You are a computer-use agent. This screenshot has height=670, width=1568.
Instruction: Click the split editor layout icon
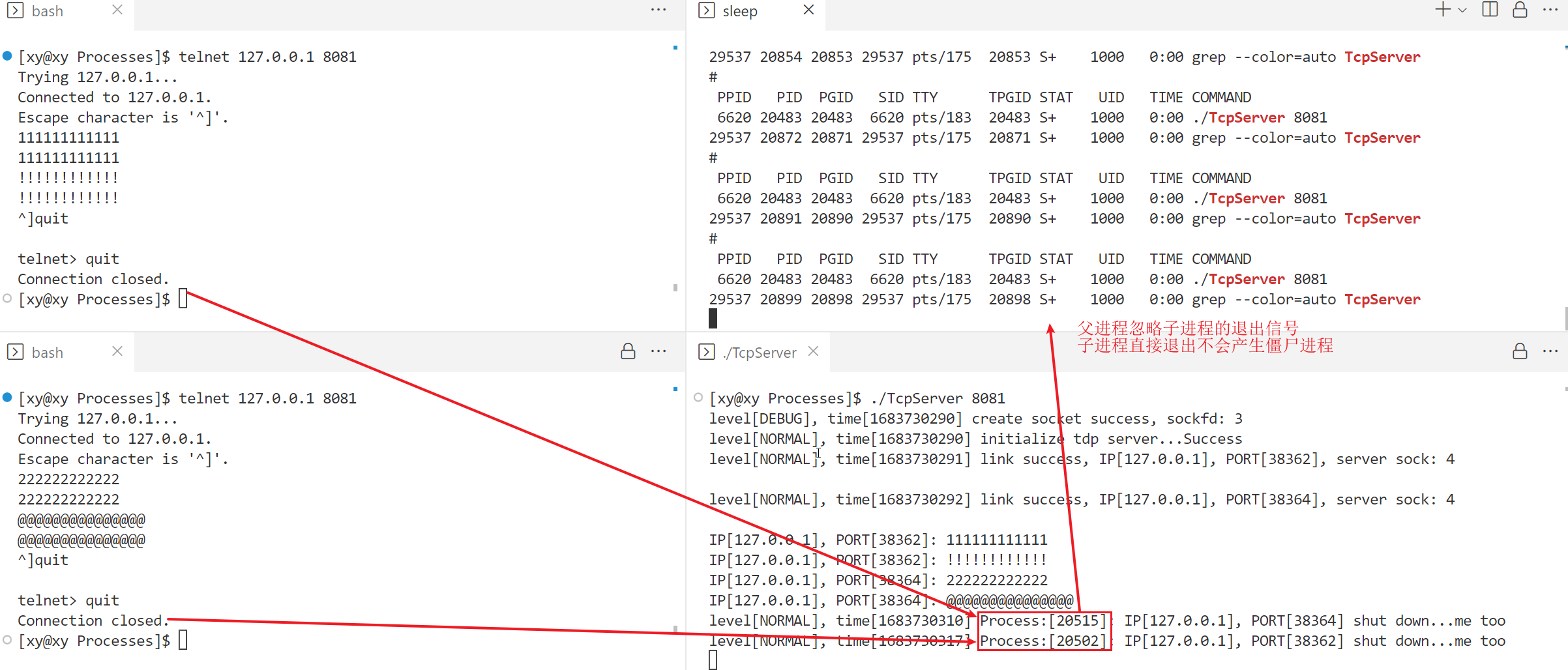pos(1490,10)
